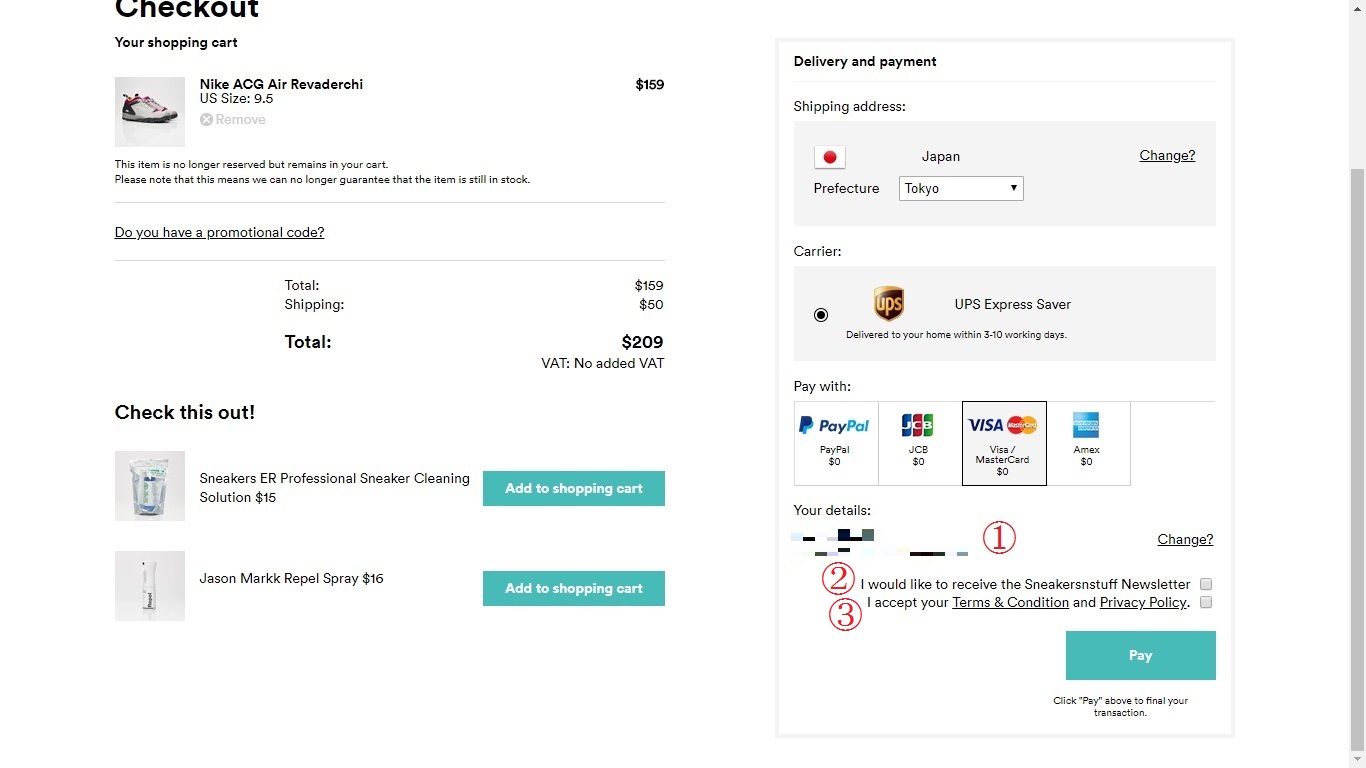Screen dimensions: 1366x768
Task: Add Jason Markk Repel Spray to cart
Action: pos(573,589)
